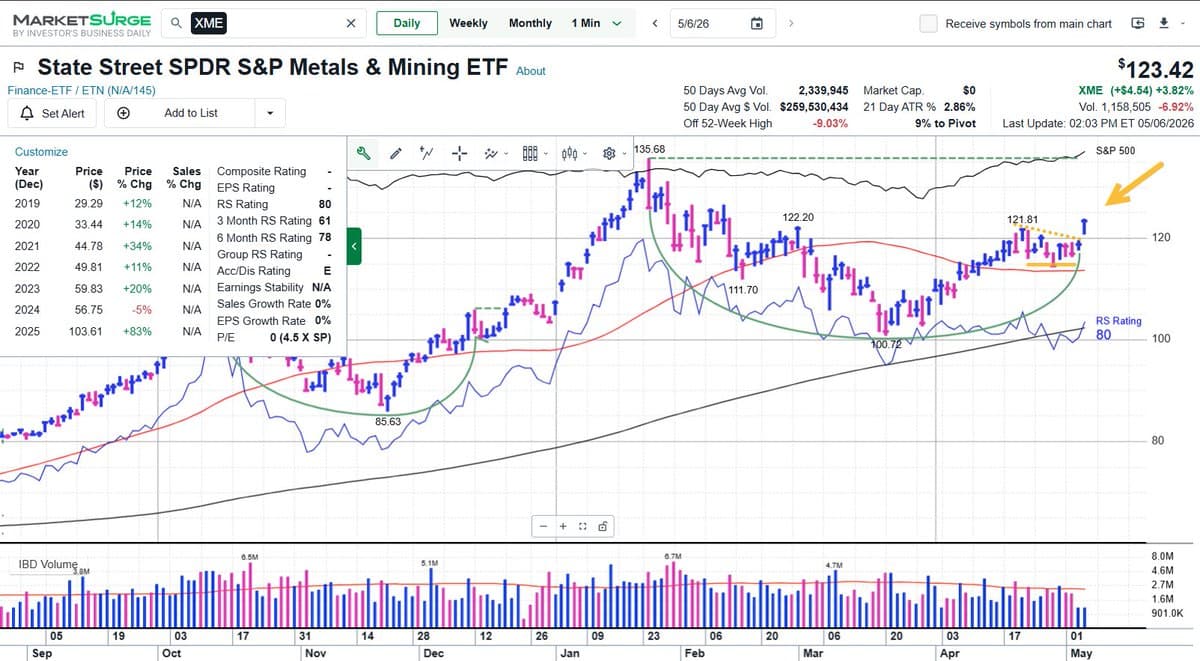1200x661 pixels.
Task: Switch to the Monthly chart tab
Action: click(530, 23)
